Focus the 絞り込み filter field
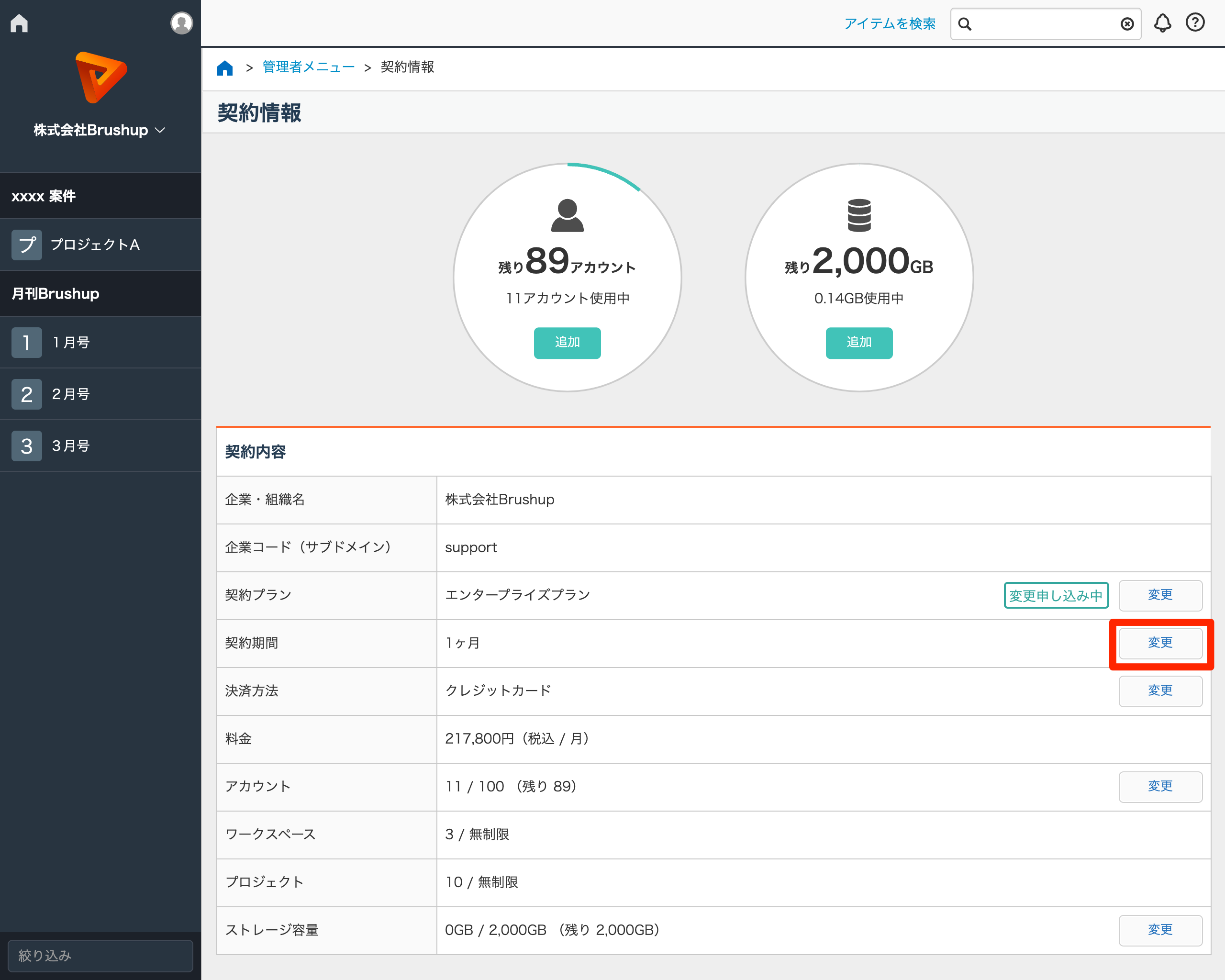 (100, 956)
